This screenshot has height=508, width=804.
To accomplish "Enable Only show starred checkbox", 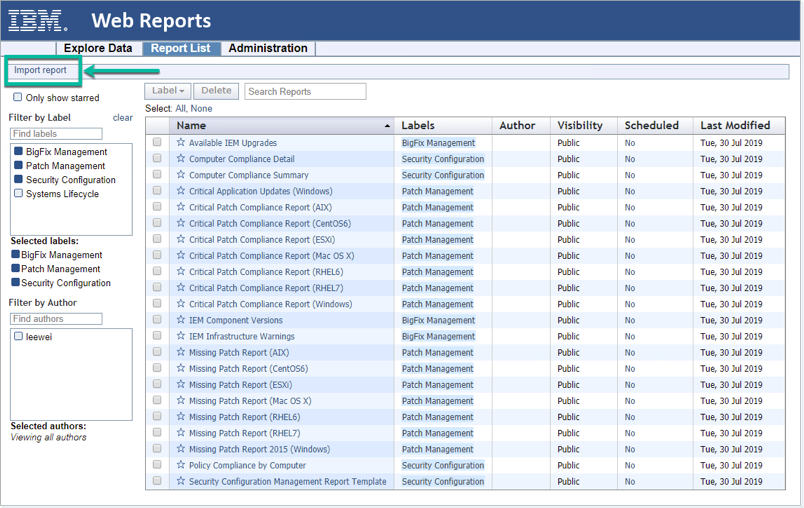I will [18, 97].
